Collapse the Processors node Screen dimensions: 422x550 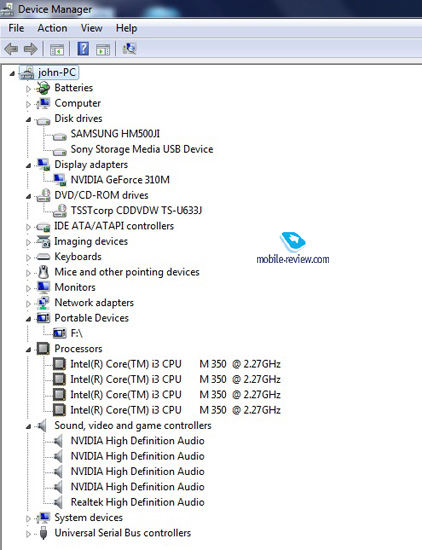coord(28,350)
